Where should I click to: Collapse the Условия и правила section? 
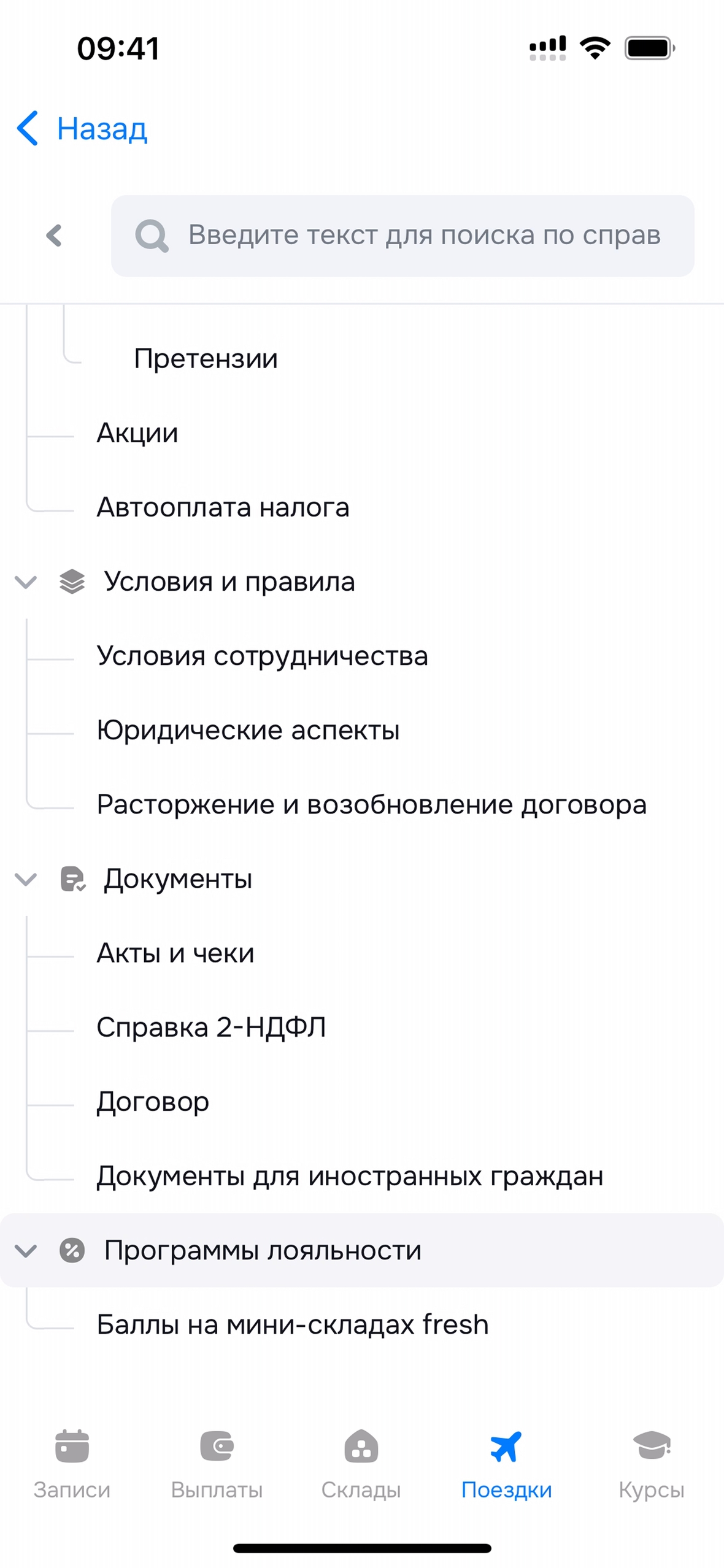coord(26,582)
